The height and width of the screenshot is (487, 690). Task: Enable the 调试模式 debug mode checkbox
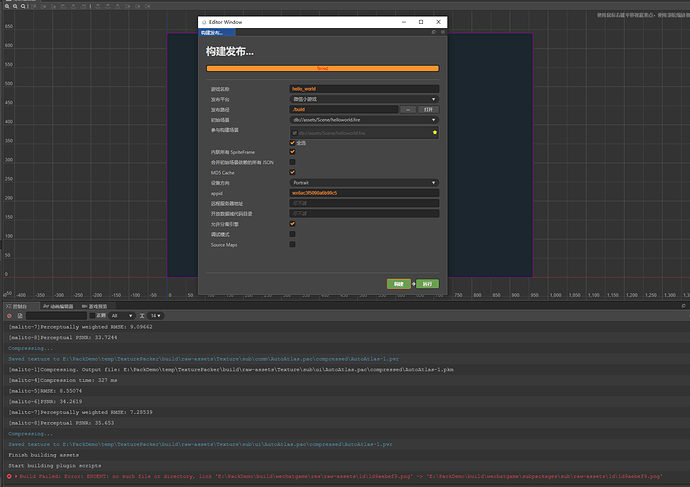(292, 234)
